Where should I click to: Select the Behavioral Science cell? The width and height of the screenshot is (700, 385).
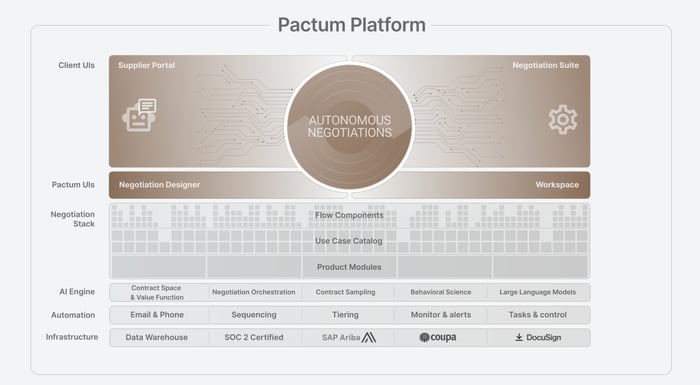(441, 292)
